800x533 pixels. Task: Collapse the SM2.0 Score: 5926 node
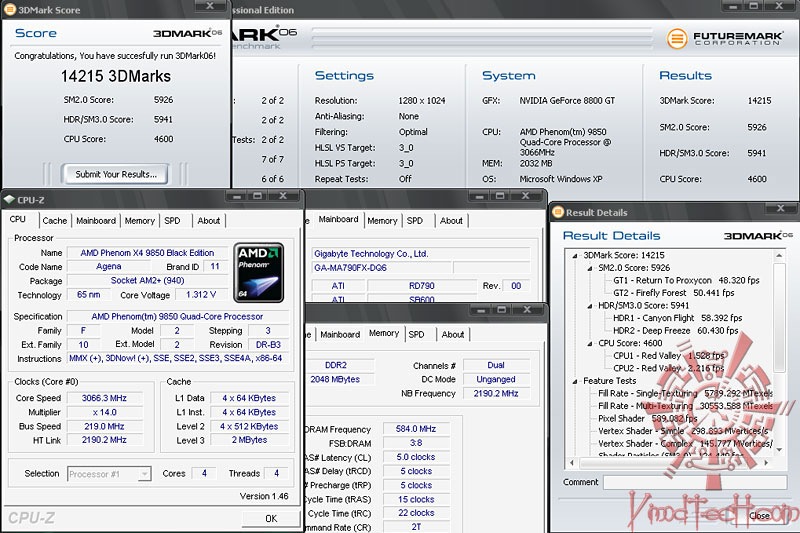tap(590, 268)
